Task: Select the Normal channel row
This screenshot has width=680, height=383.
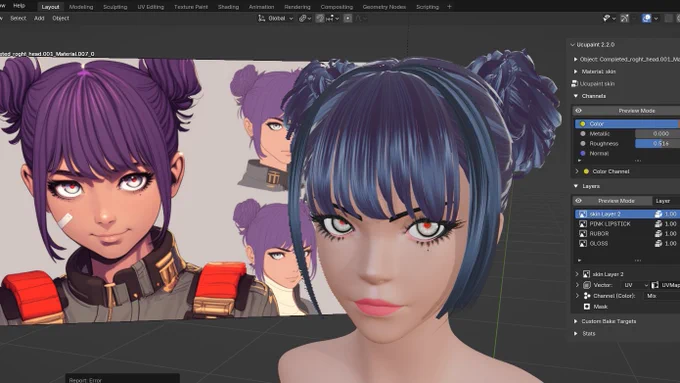Action: pyautogui.click(x=627, y=153)
